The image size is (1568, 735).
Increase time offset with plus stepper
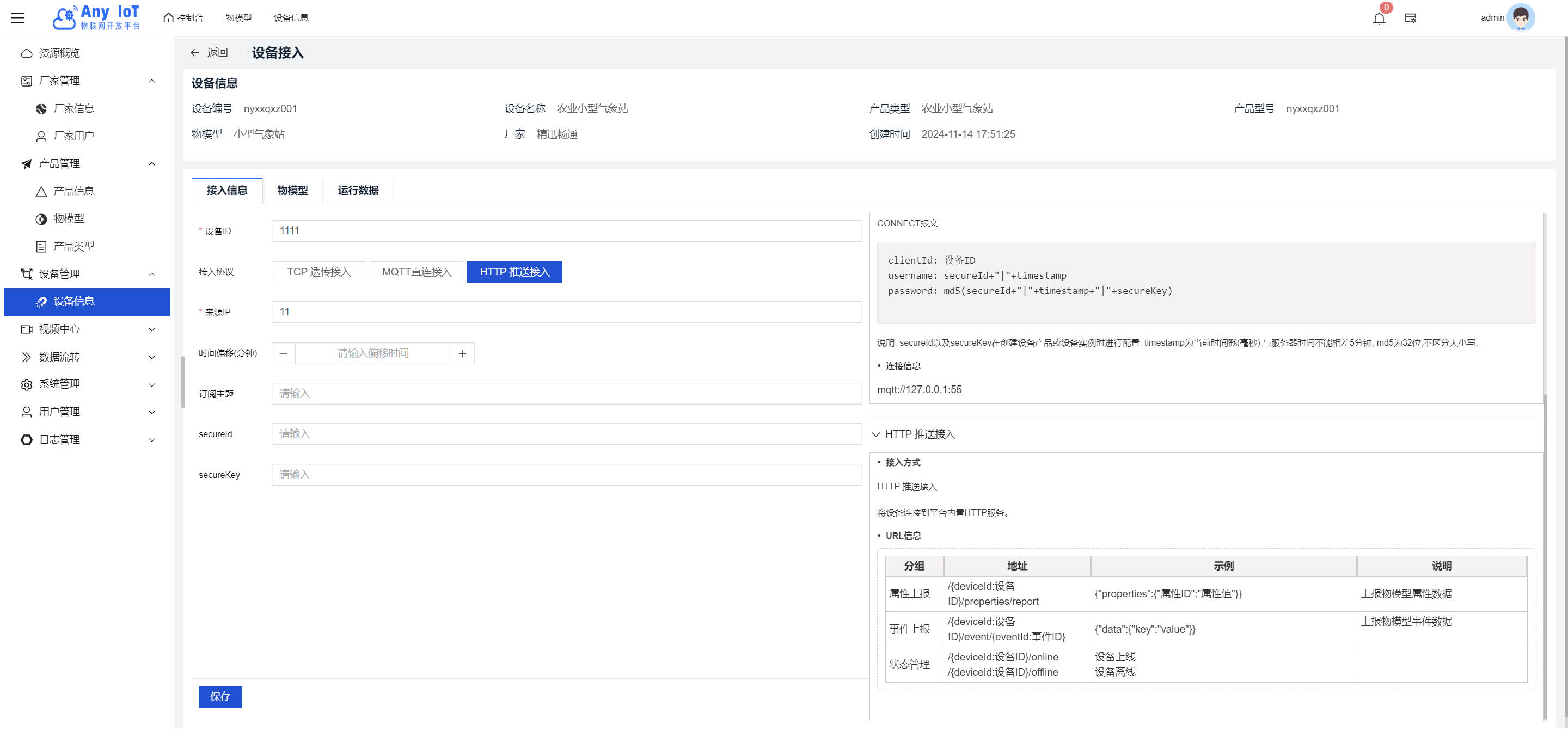click(462, 353)
